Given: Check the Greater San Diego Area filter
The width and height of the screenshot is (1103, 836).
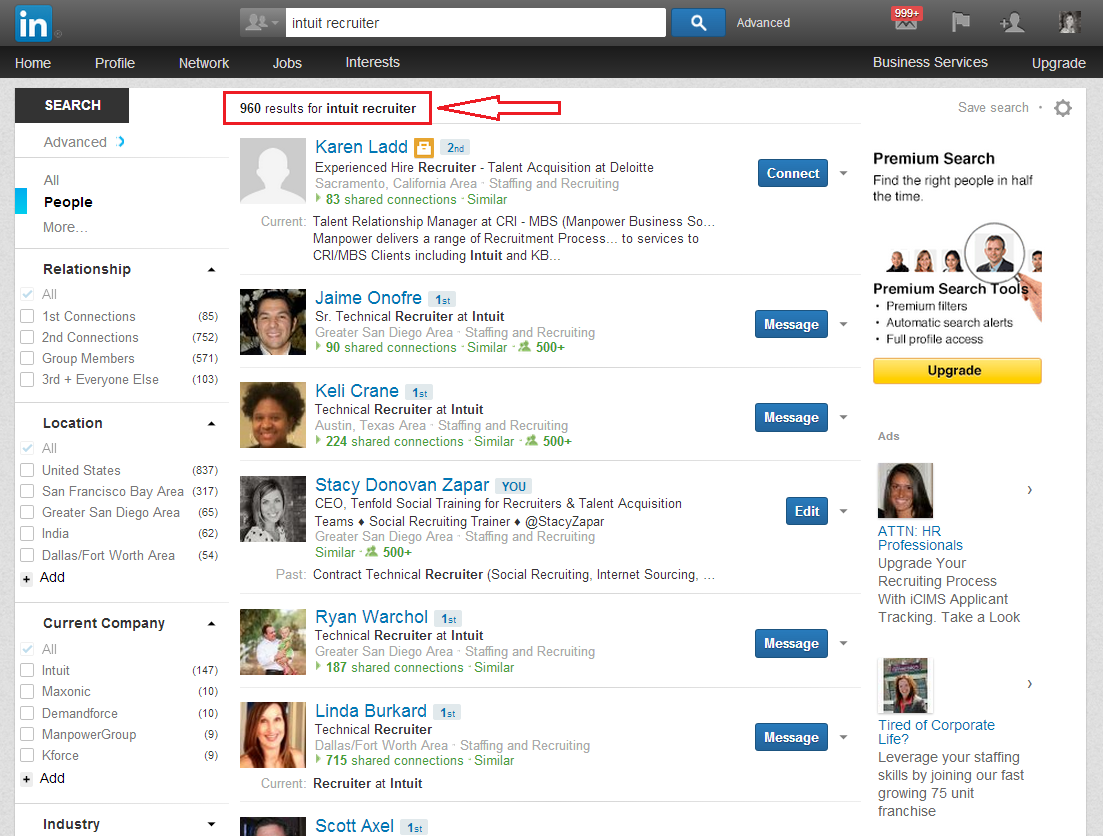Looking at the screenshot, I should pyautogui.click(x=27, y=512).
